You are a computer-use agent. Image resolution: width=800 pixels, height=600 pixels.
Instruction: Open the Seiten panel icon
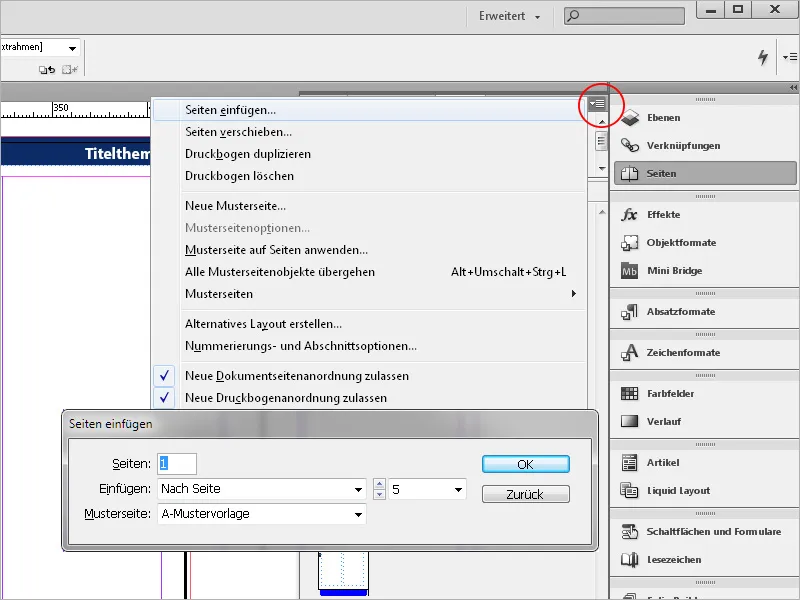tap(630, 173)
